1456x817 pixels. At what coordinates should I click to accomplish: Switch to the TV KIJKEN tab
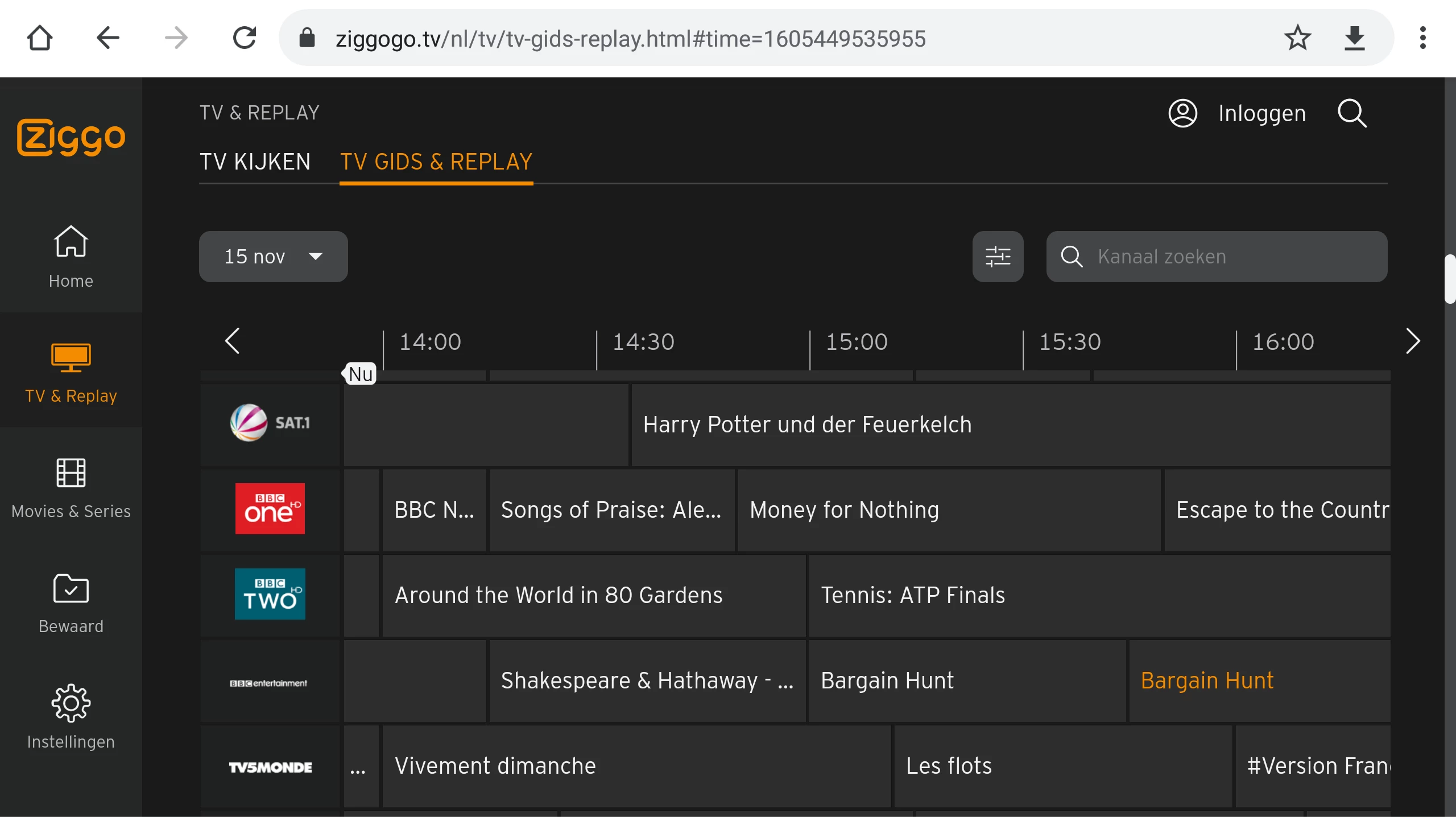tap(255, 162)
